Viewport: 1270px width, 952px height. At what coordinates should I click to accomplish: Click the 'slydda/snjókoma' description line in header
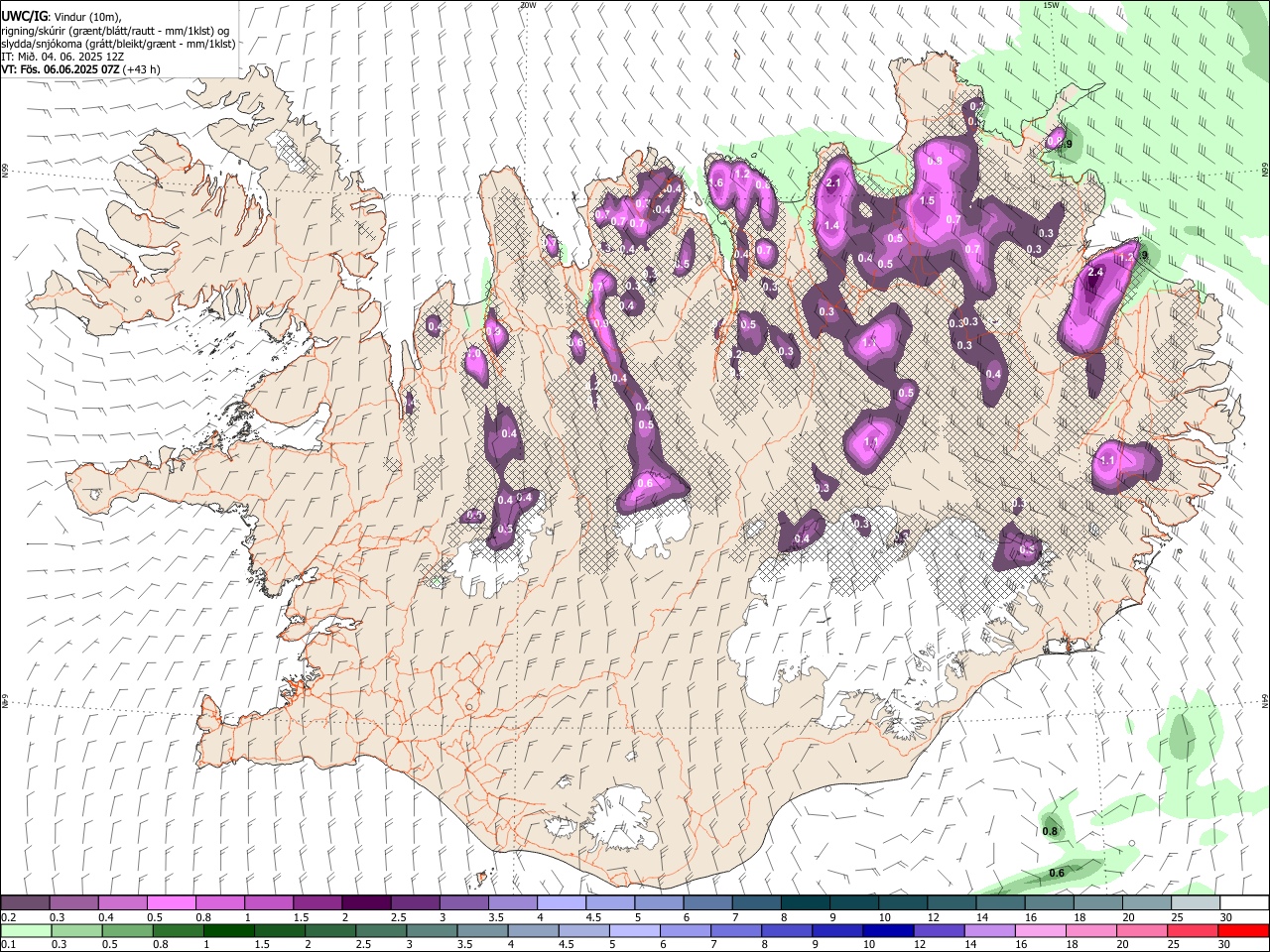click(x=118, y=43)
